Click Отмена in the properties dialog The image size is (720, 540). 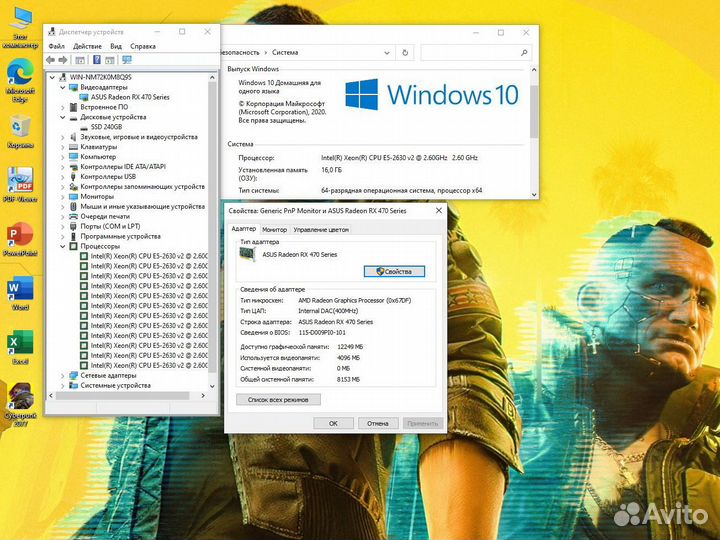tap(377, 423)
